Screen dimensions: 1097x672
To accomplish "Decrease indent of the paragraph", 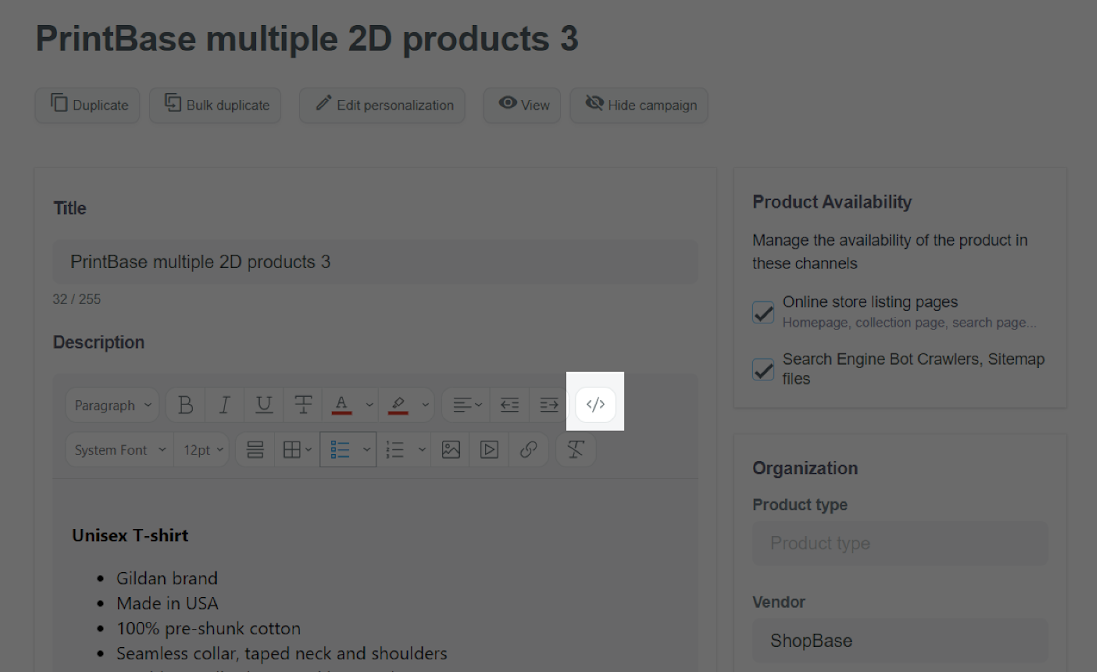I will coord(509,405).
